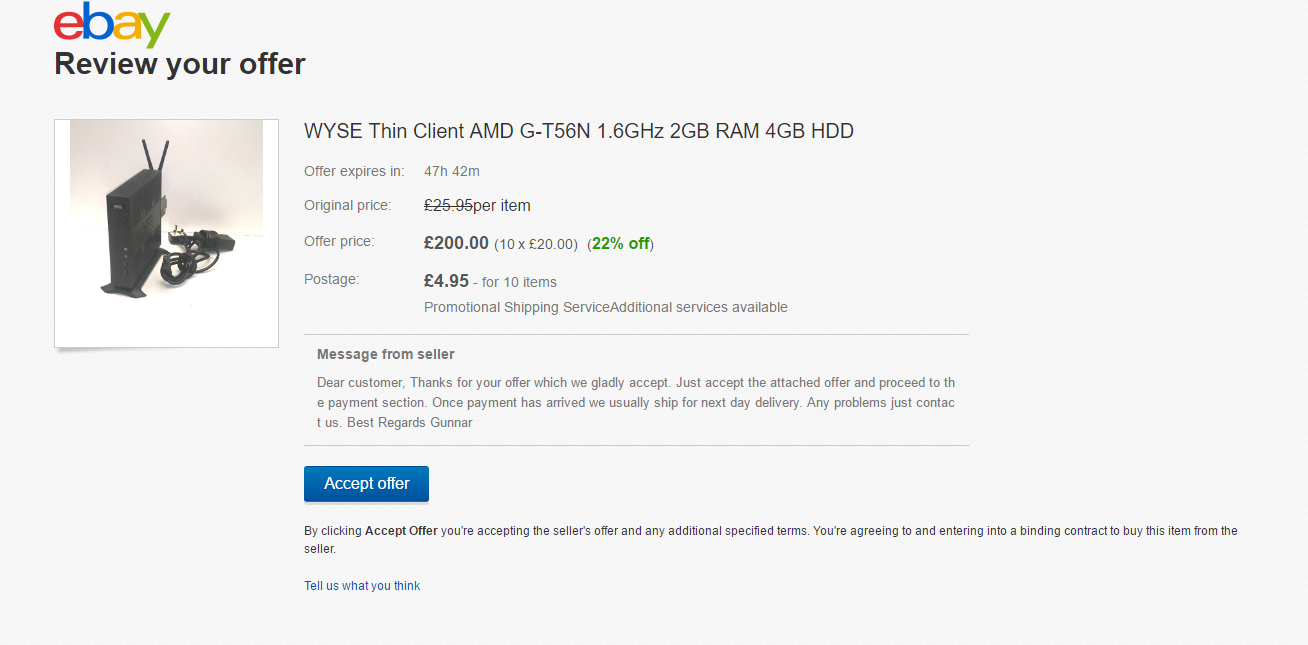Click the Offer price label

(x=339, y=241)
